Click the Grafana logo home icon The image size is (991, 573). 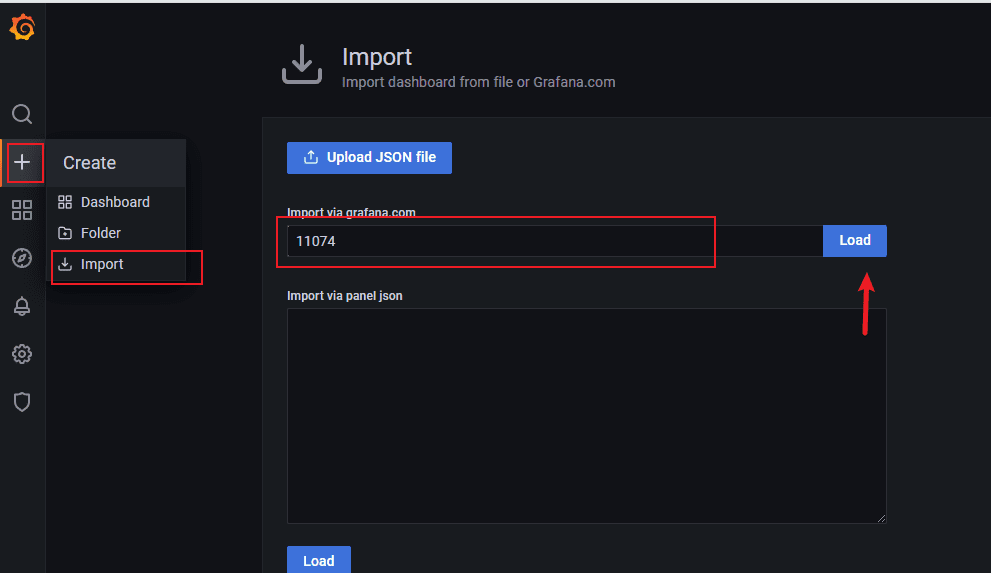click(22, 29)
